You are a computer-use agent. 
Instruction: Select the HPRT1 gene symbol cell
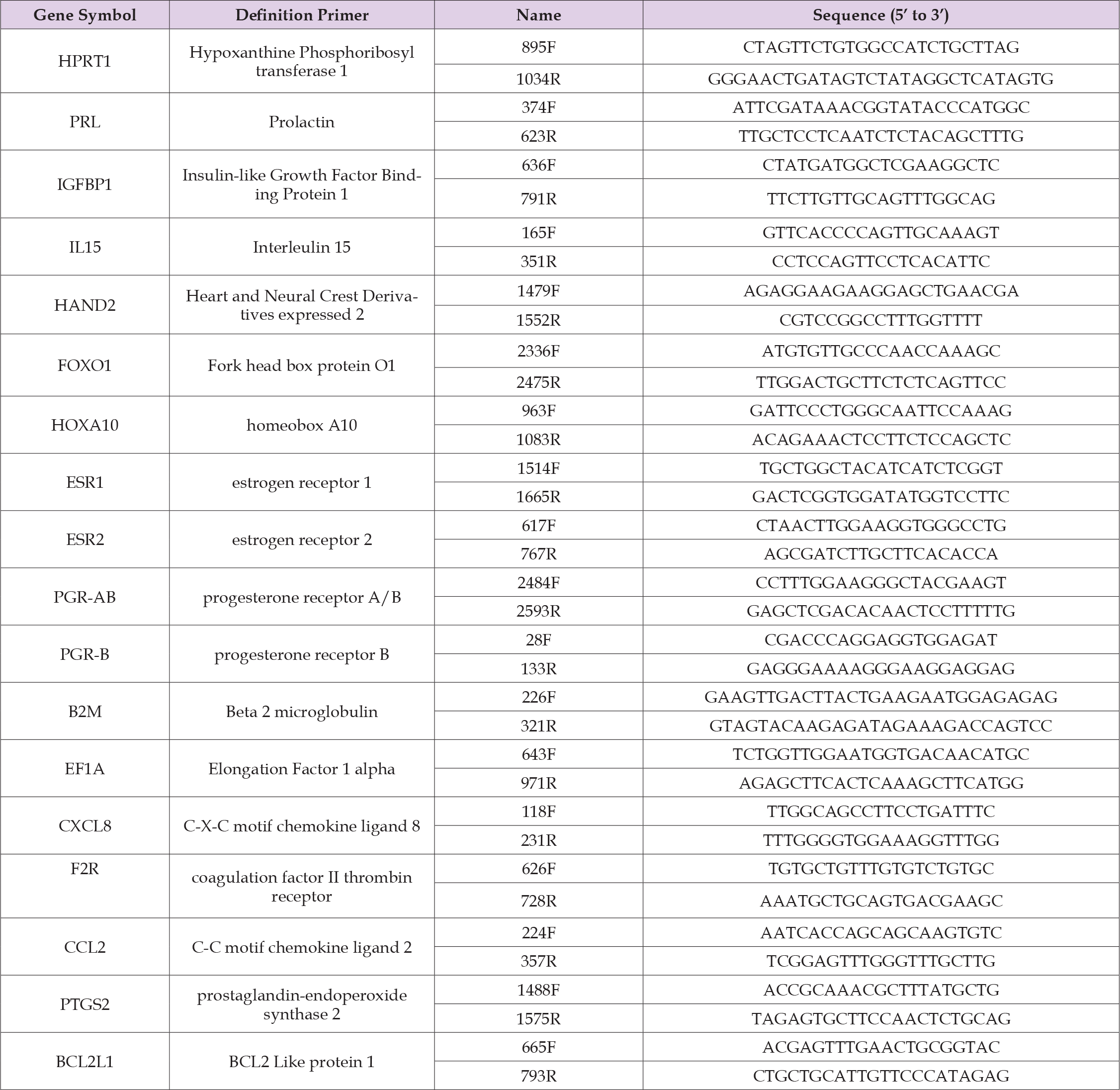click(85, 61)
